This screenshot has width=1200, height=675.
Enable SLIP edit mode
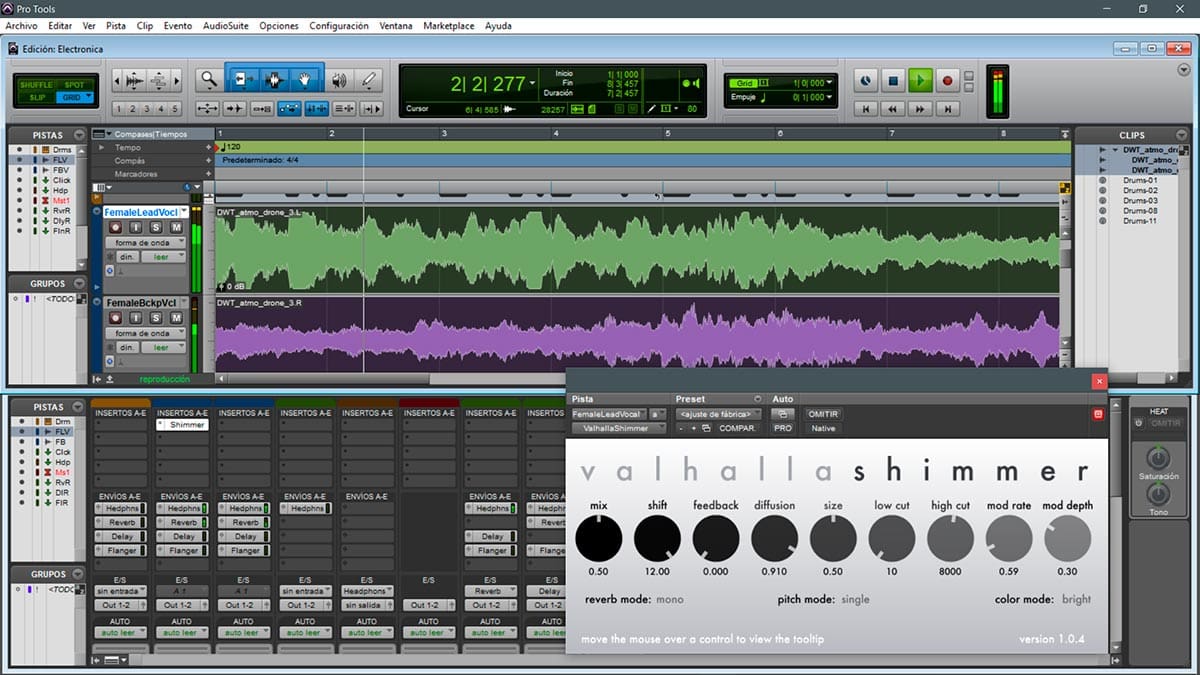point(38,97)
